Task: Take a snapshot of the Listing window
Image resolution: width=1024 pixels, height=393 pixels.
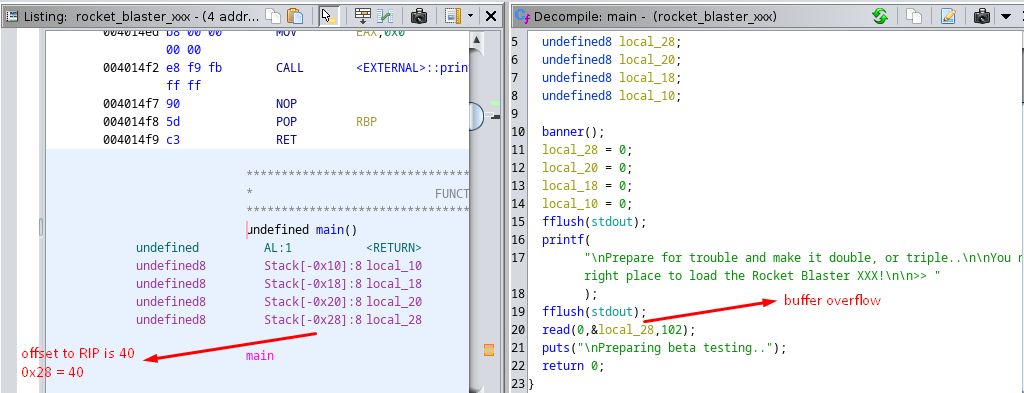Action: click(x=419, y=15)
